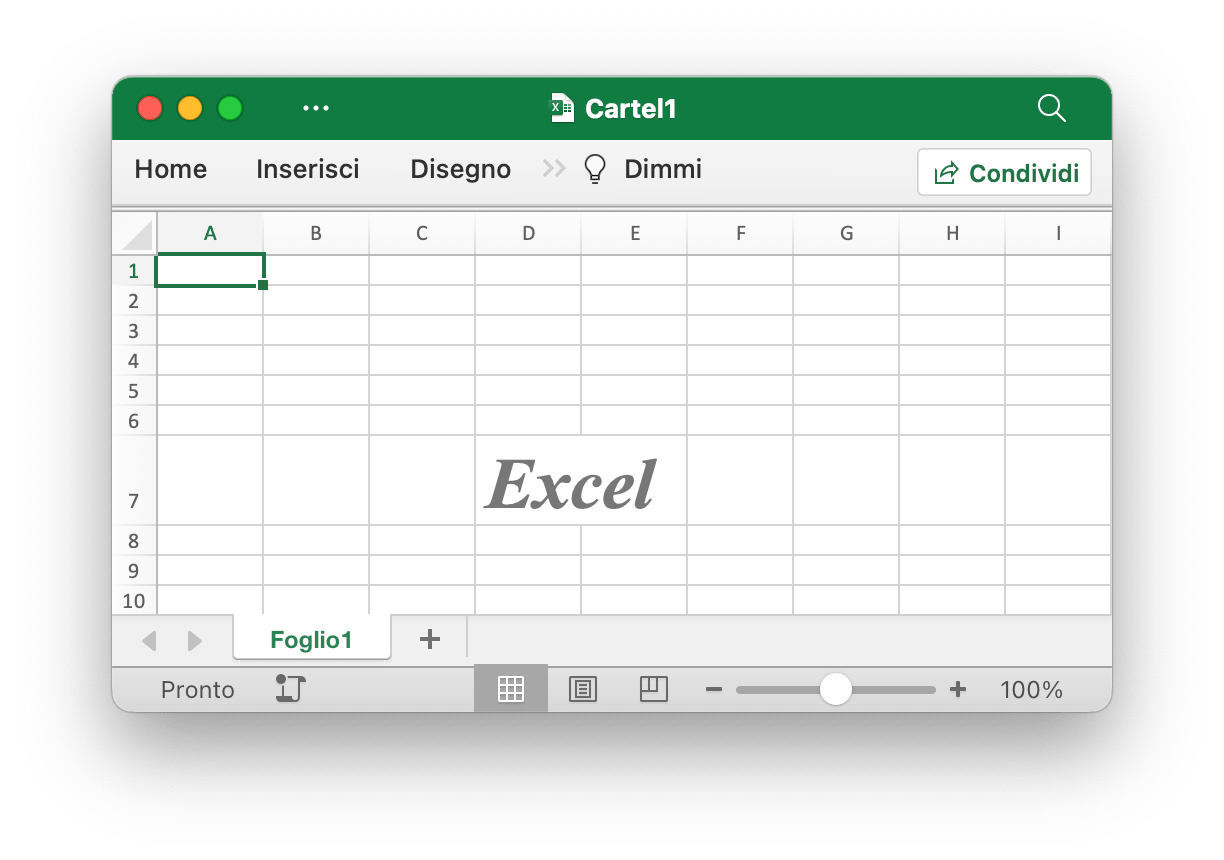Screen dimensions: 1224x860
Task: Select row 9 header
Action: (x=134, y=570)
